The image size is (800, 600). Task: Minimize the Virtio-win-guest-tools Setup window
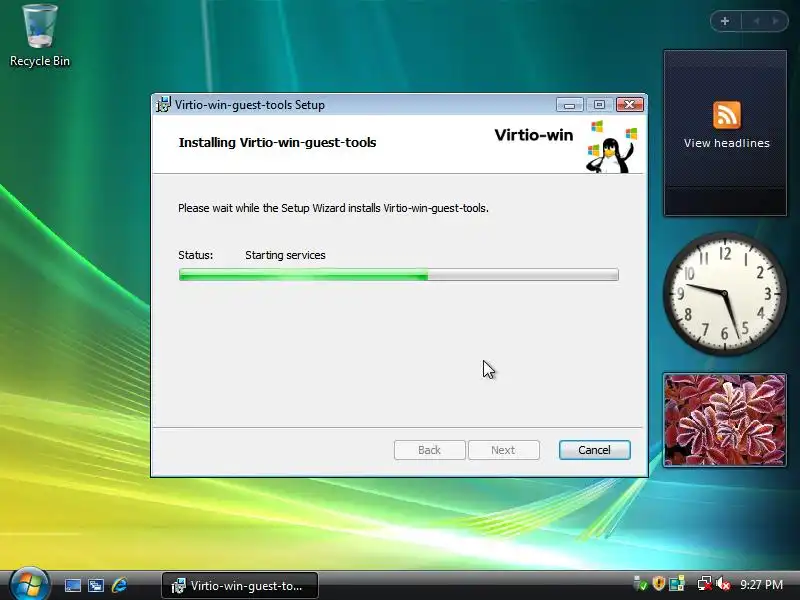point(570,105)
